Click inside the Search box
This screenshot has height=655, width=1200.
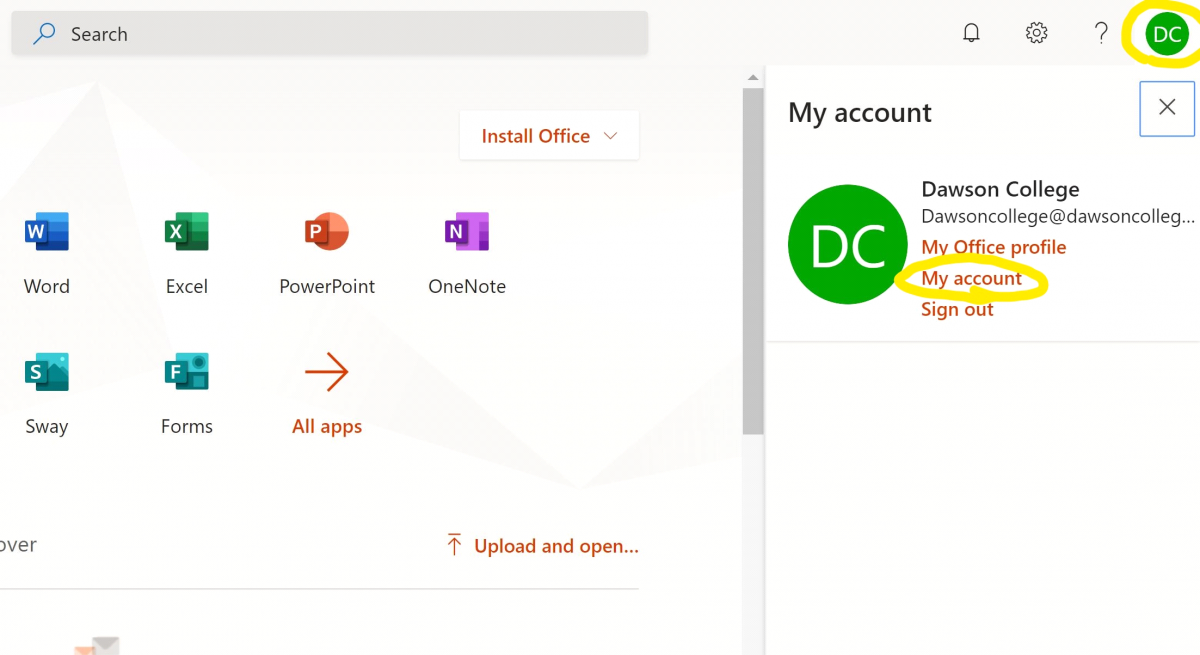330,34
